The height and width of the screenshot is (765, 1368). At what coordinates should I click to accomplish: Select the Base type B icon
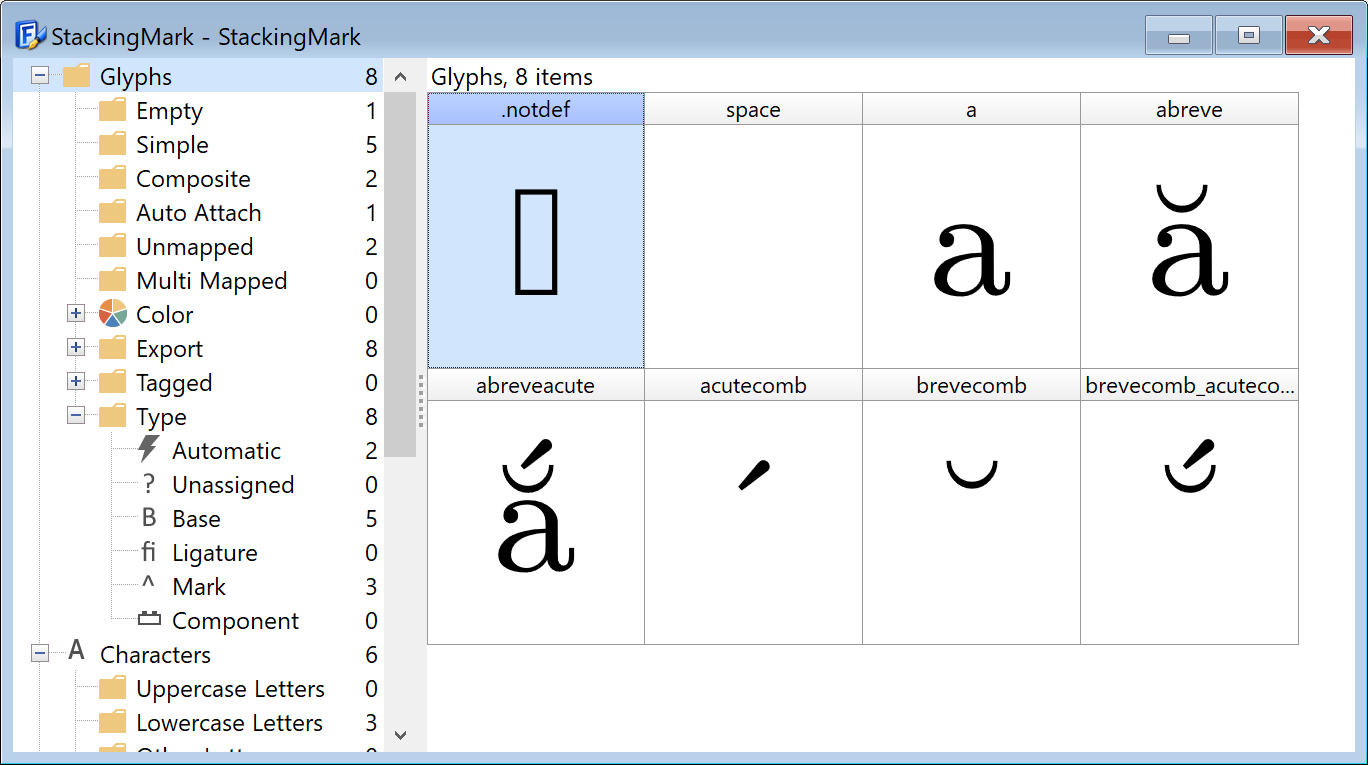coord(149,518)
